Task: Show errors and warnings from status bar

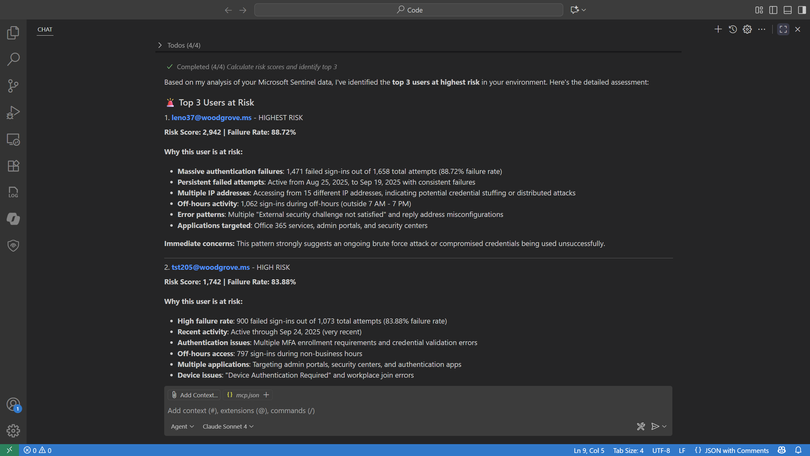Action: point(37,450)
